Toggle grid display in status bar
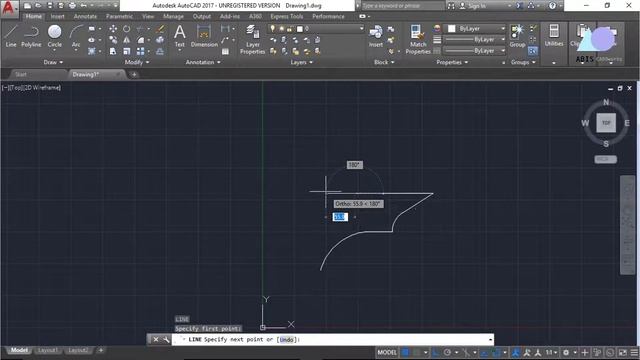 click(x=405, y=352)
